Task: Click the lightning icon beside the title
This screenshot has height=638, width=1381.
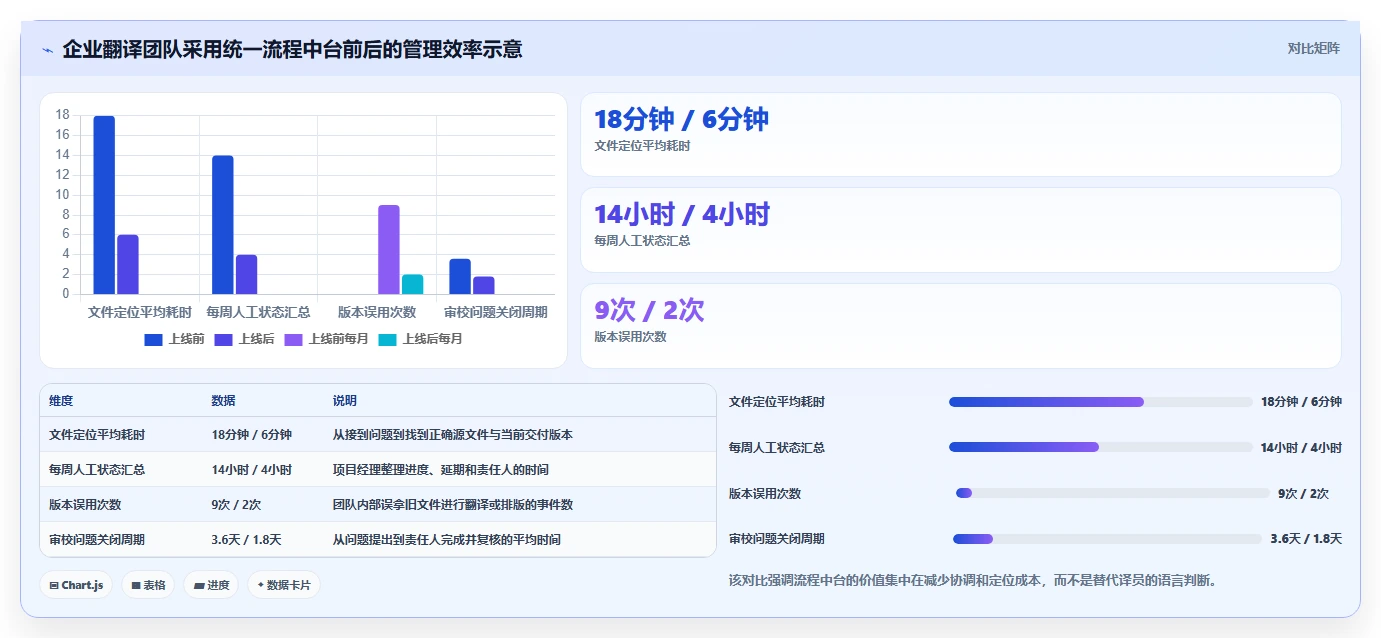Action: point(48,50)
